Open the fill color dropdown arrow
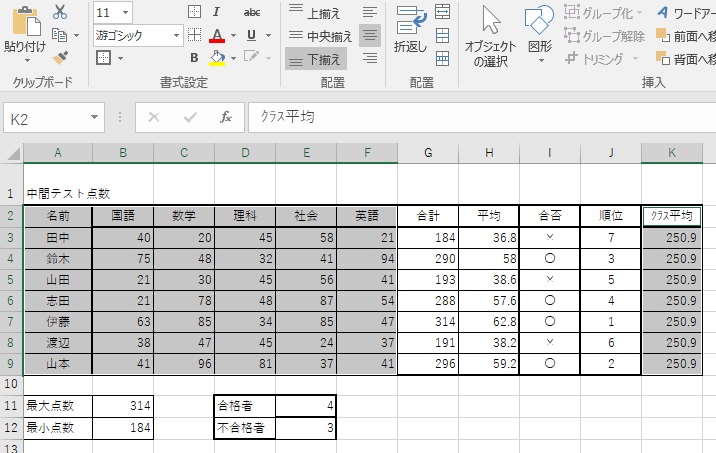Image resolution: width=716 pixels, height=453 pixels. coord(233,58)
